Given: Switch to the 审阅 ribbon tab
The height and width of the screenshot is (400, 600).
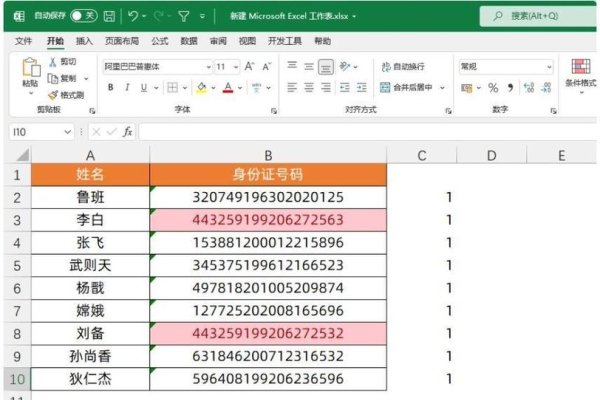Looking at the screenshot, I should point(218,41).
